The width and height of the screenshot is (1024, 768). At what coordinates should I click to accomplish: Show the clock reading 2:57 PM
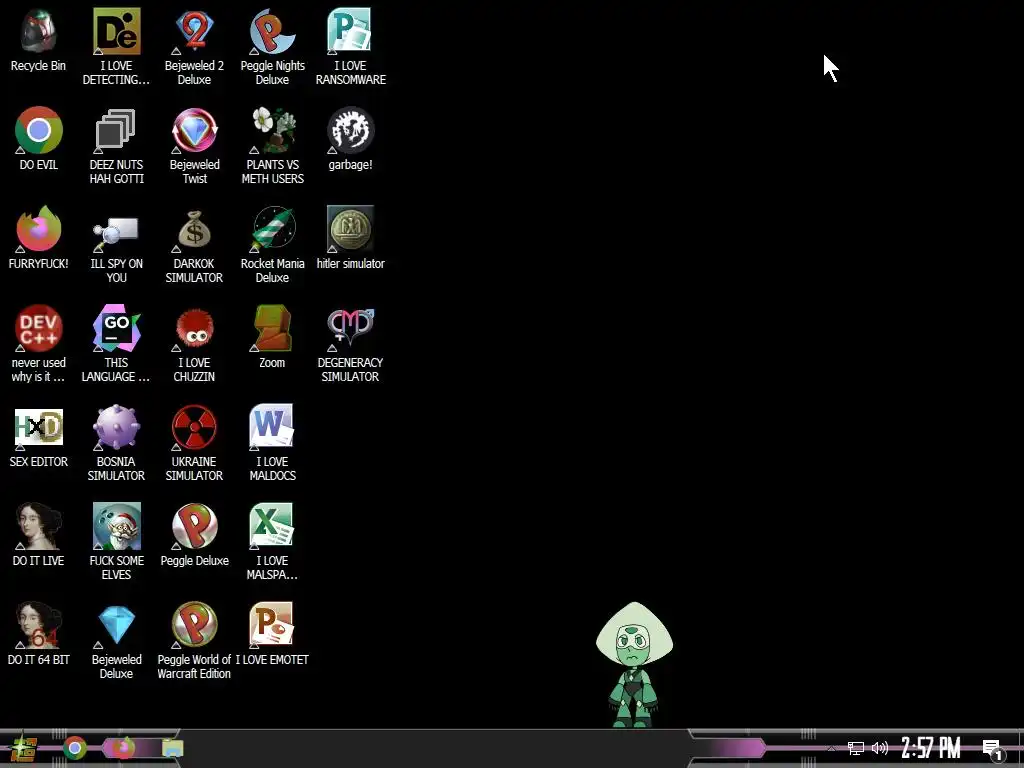tap(931, 748)
